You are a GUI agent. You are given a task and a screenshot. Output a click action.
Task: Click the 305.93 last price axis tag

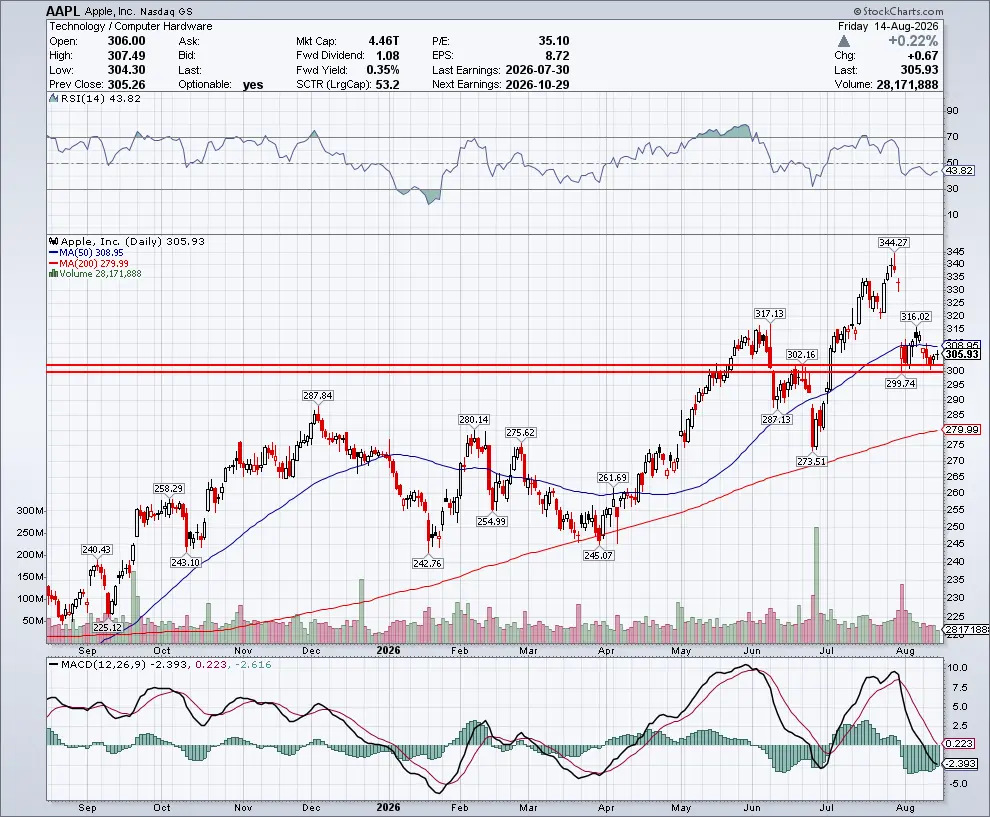pos(962,355)
